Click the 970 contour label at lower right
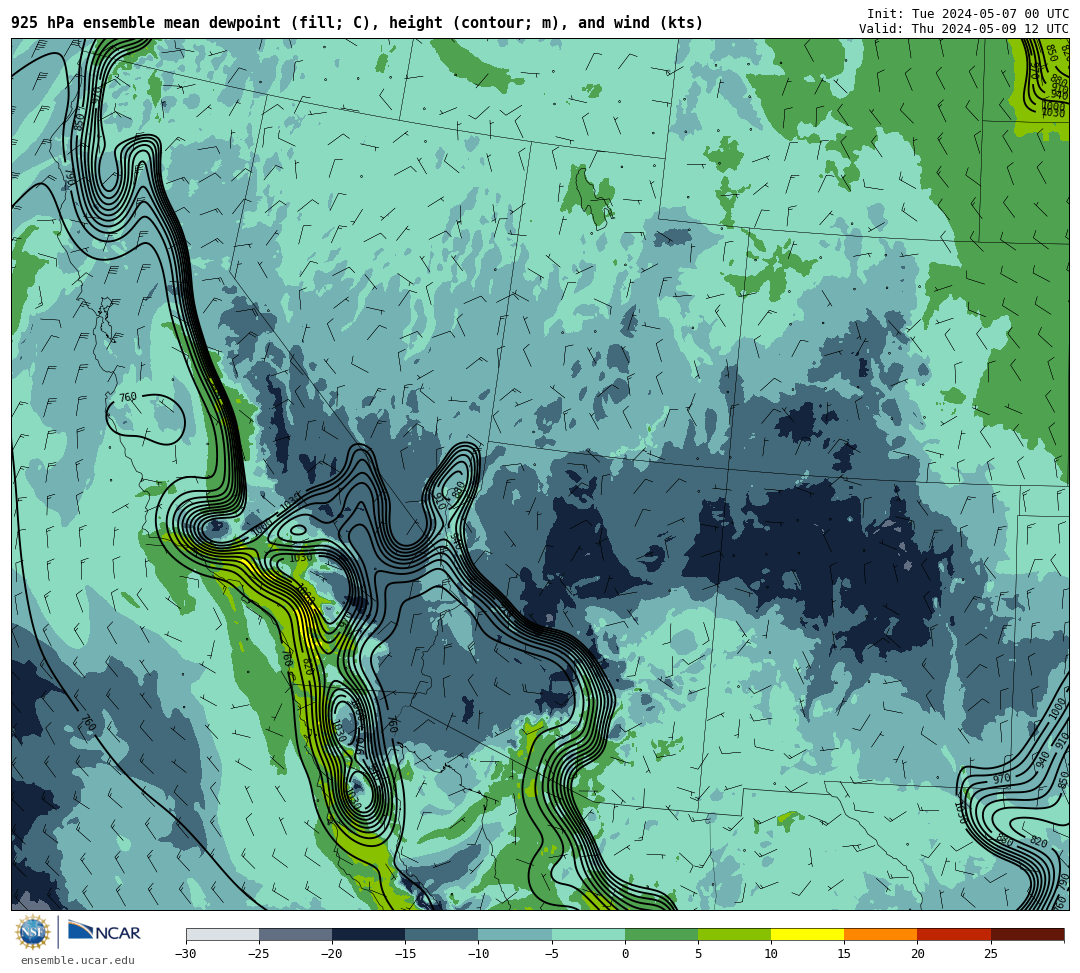1080x973 pixels. pyautogui.click(x=1001, y=780)
